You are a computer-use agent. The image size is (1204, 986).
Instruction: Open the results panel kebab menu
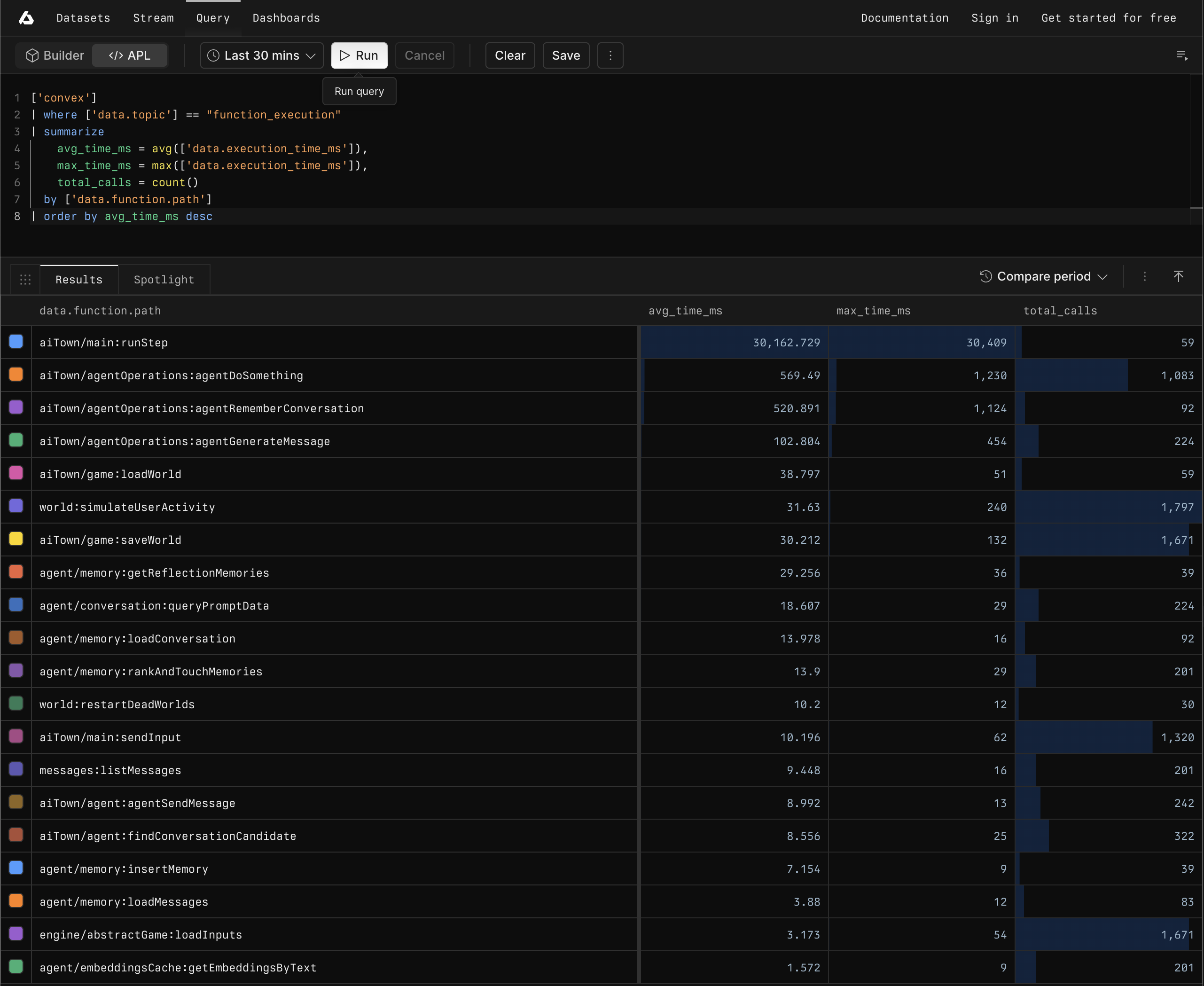1144,277
